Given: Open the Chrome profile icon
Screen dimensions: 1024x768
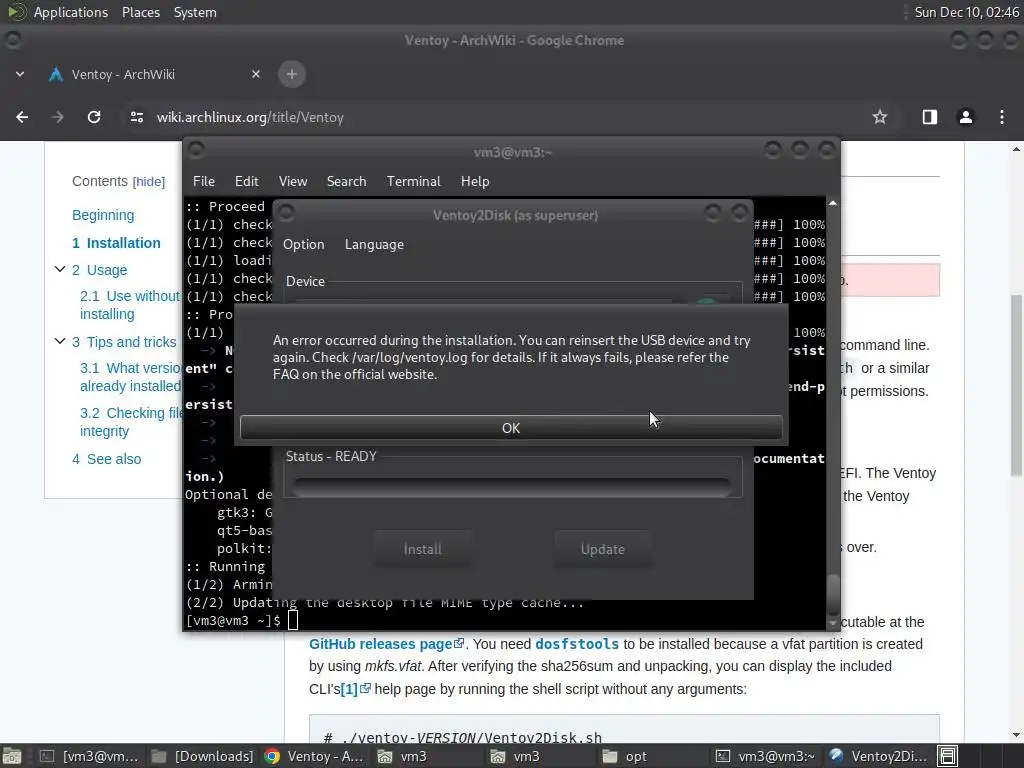Looking at the screenshot, I should (965, 117).
